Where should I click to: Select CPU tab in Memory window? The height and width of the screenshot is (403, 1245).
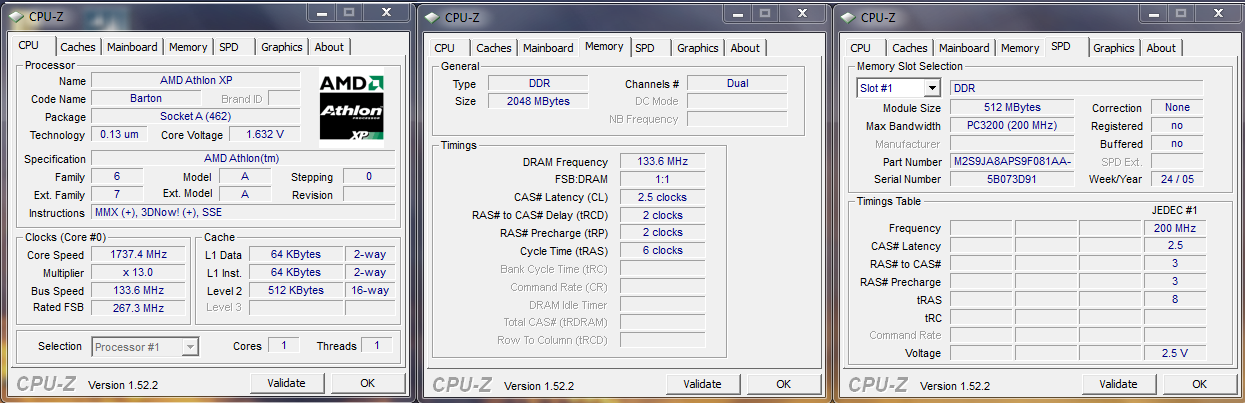coord(444,48)
